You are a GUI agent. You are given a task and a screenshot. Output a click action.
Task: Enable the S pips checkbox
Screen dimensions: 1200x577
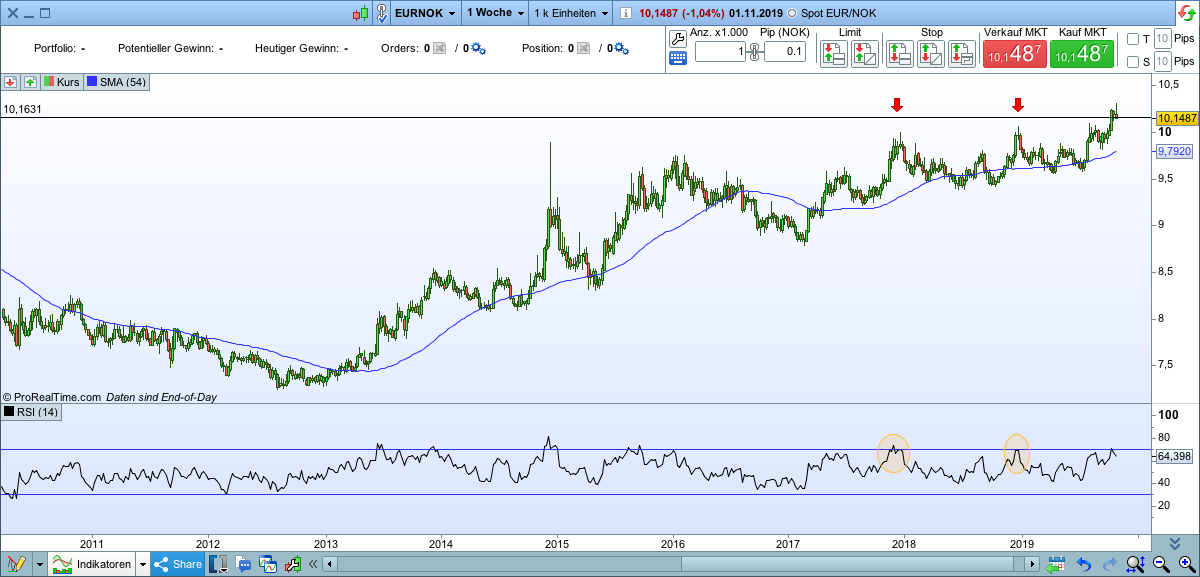click(1133, 62)
